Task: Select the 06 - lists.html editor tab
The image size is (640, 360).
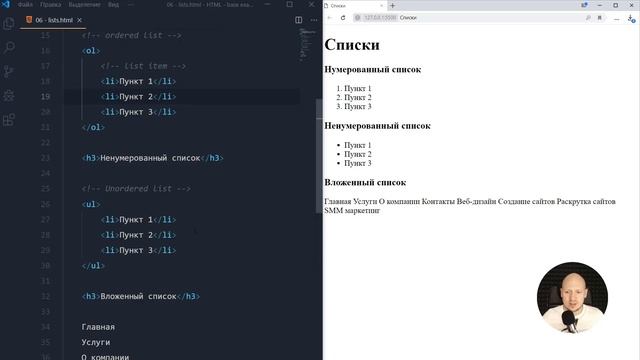Action: 53,20
